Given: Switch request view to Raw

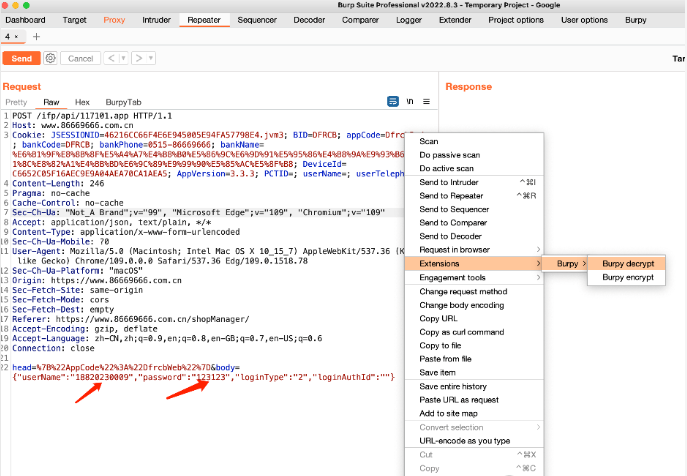Looking at the screenshot, I should click(51, 102).
